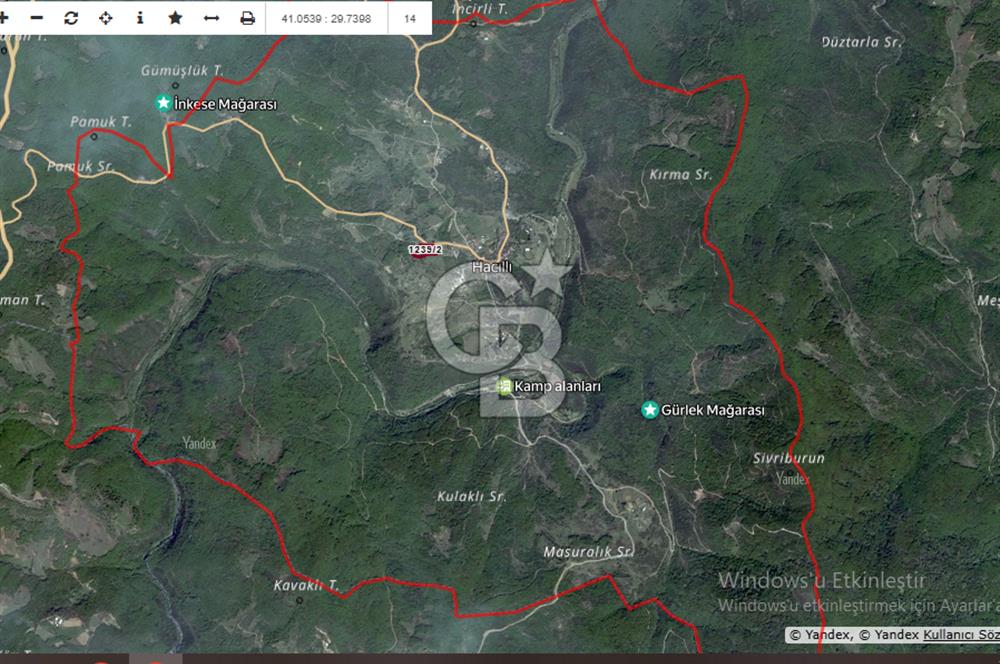Click the Kamp alanları campsite marker
The image size is (1000, 664).
pos(505,386)
